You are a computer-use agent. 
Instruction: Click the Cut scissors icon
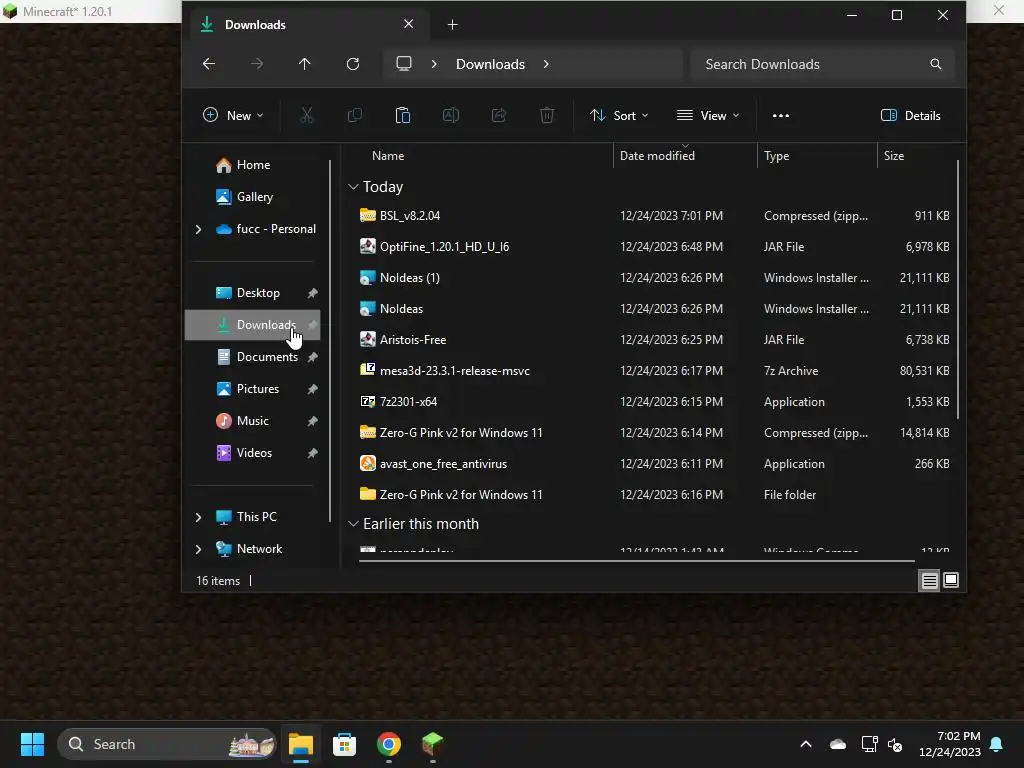click(x=307, y=116)
